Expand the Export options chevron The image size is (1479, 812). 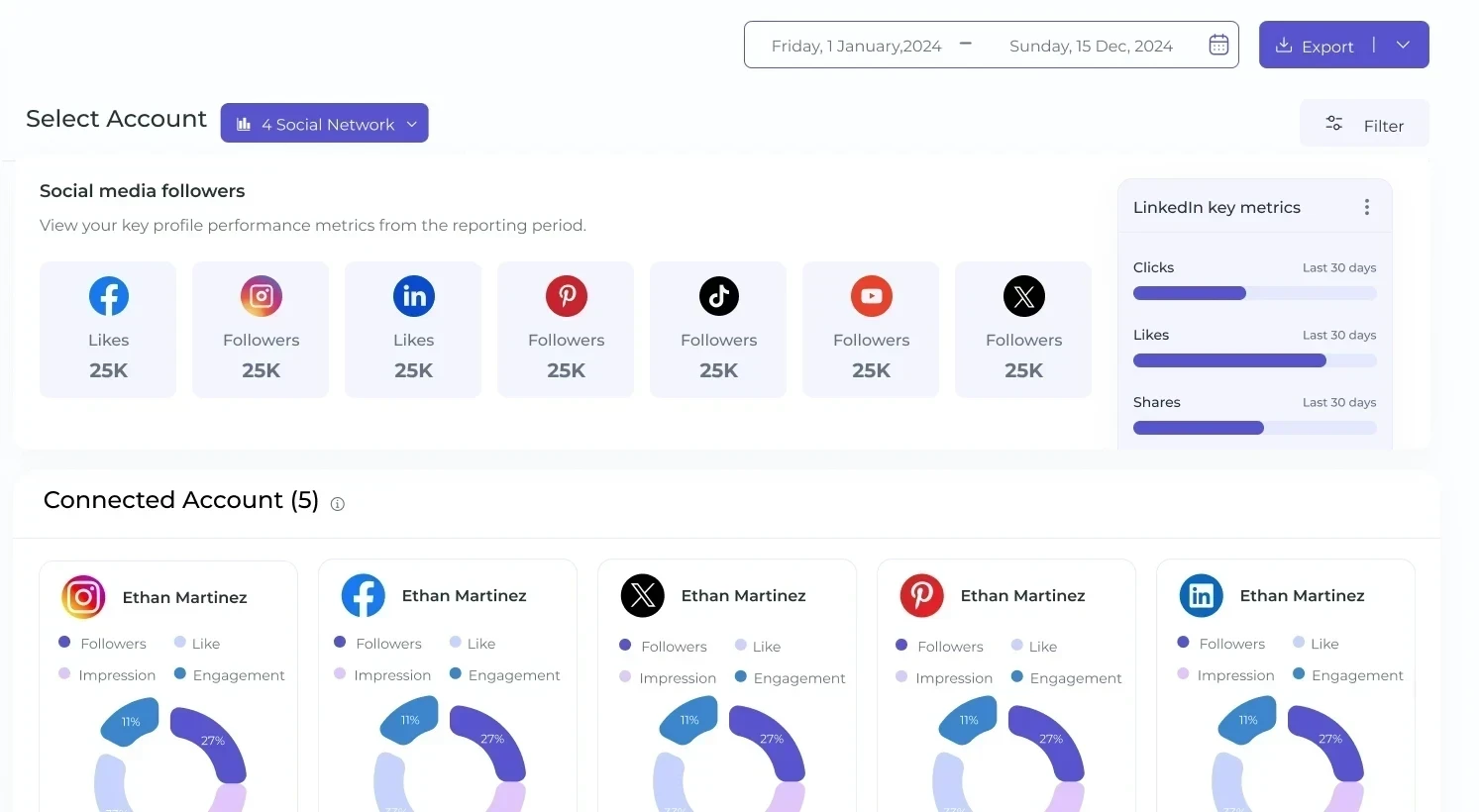[x=1403, y=45]
